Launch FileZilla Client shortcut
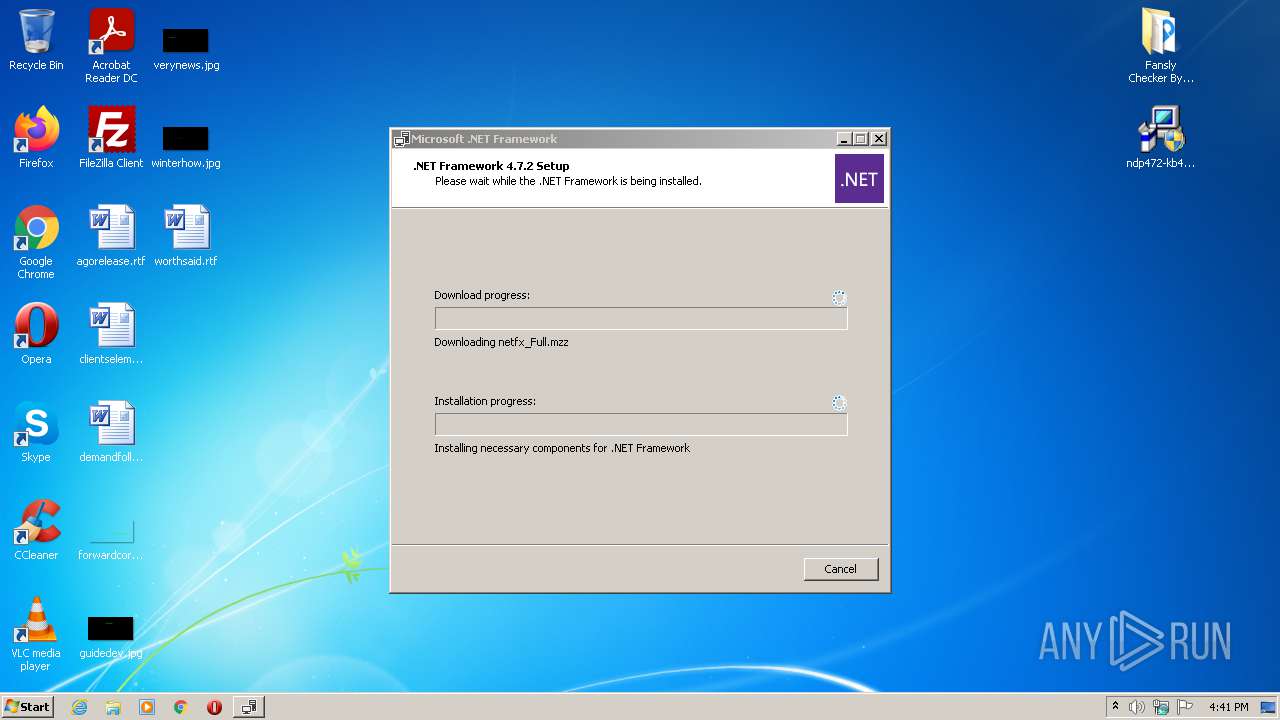 click(x=111, y=138)
